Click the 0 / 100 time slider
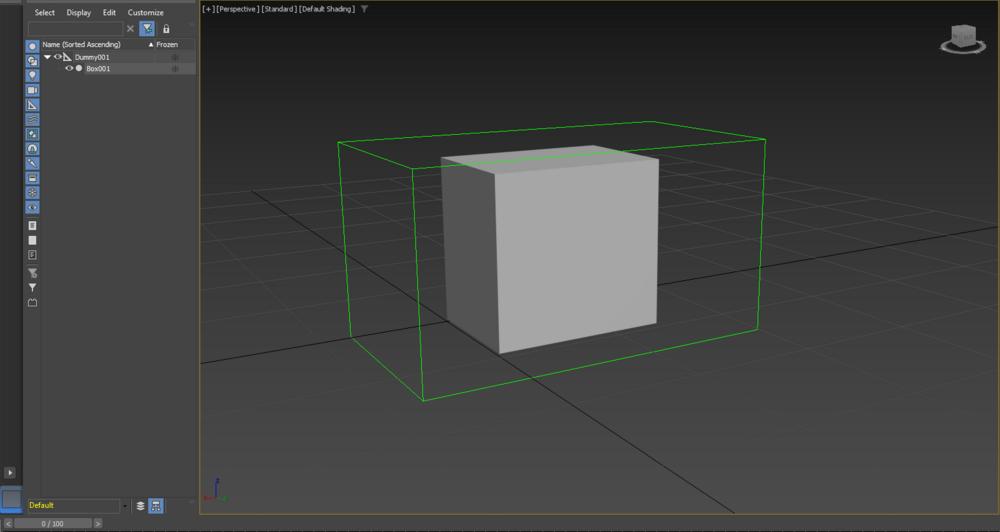Image resolution: width=1000 pixels, height=532 pixels. 53,524
